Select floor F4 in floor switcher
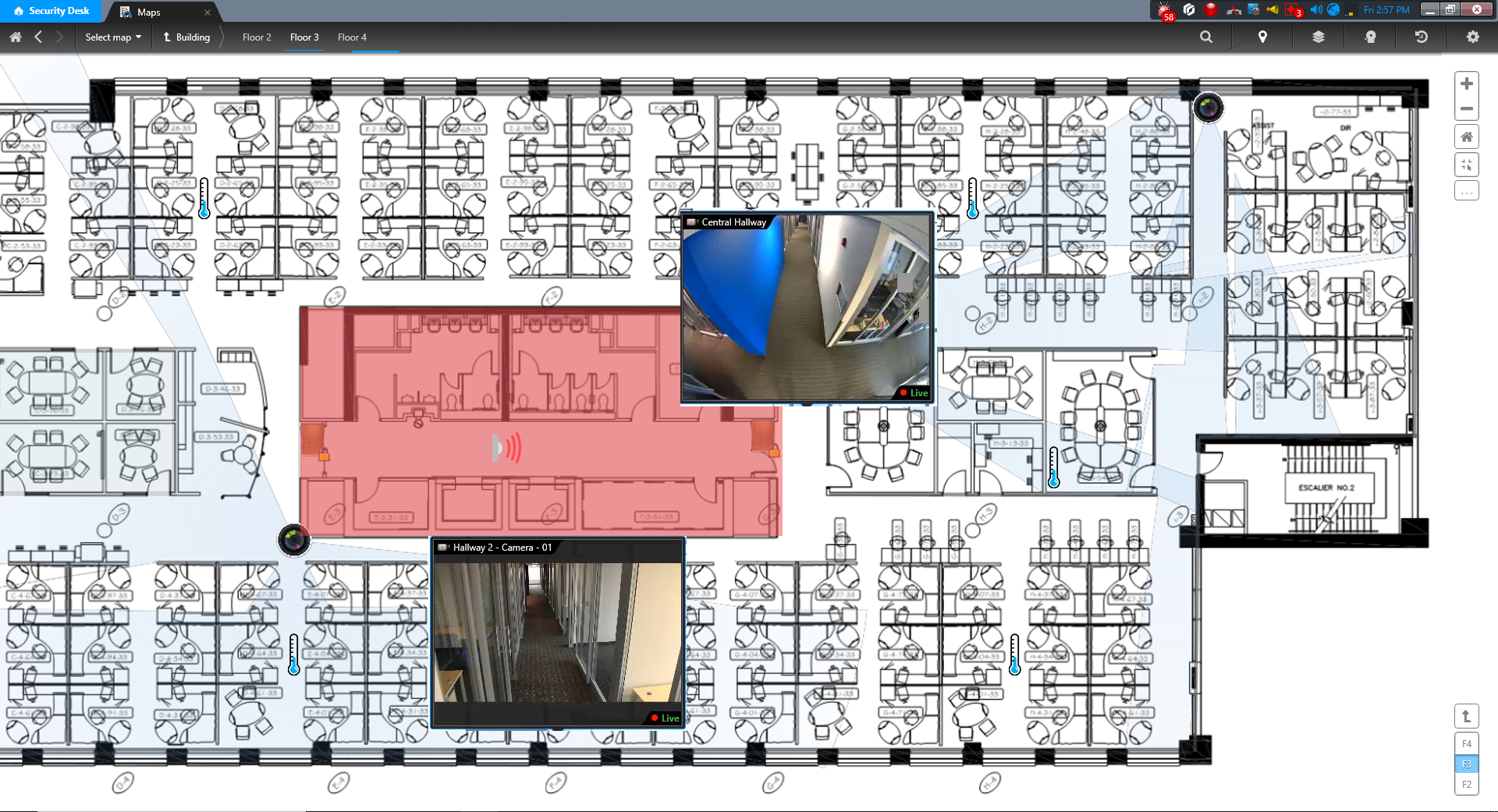 coord(1467,744)
